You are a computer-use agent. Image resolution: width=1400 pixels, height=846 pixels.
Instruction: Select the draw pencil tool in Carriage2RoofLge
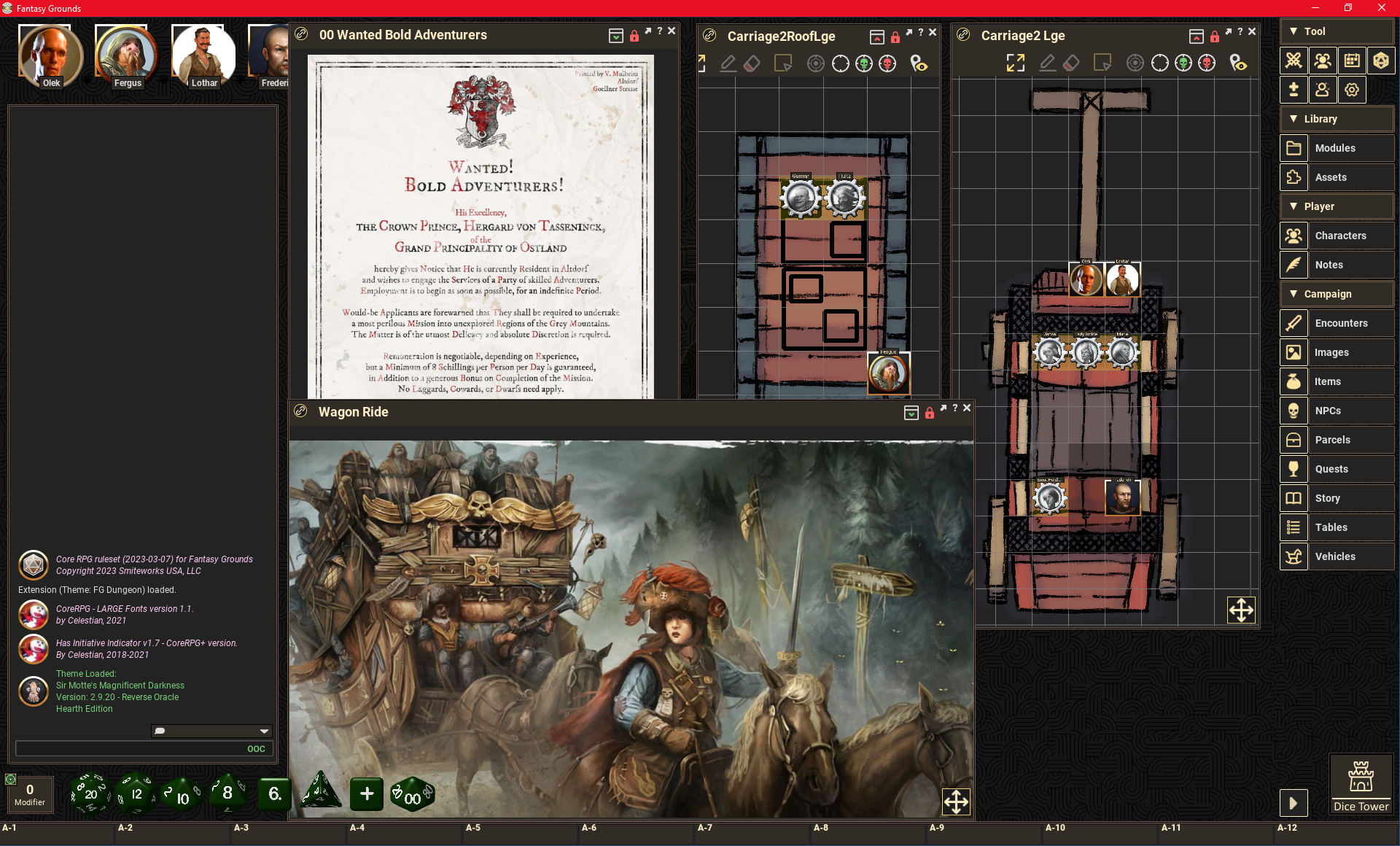[728, 63]
